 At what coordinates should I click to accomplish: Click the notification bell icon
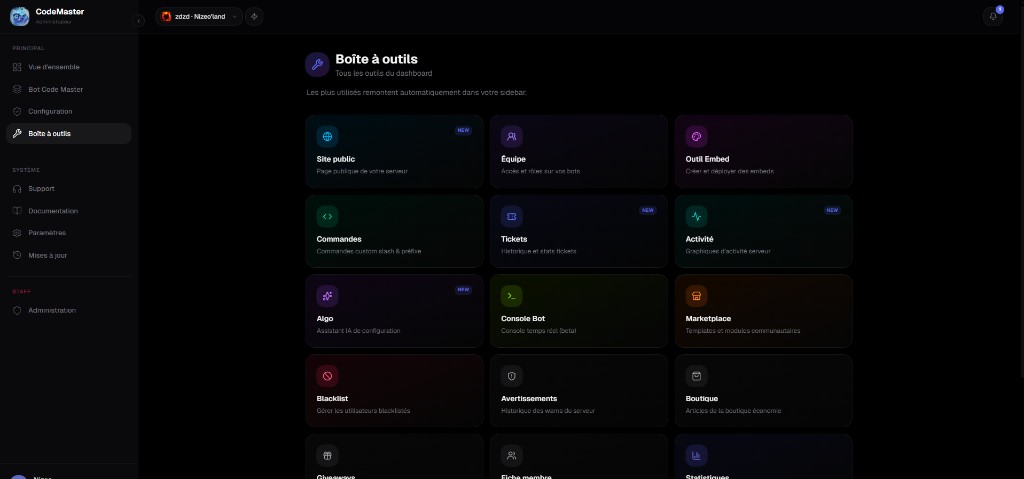click(993, 16)
